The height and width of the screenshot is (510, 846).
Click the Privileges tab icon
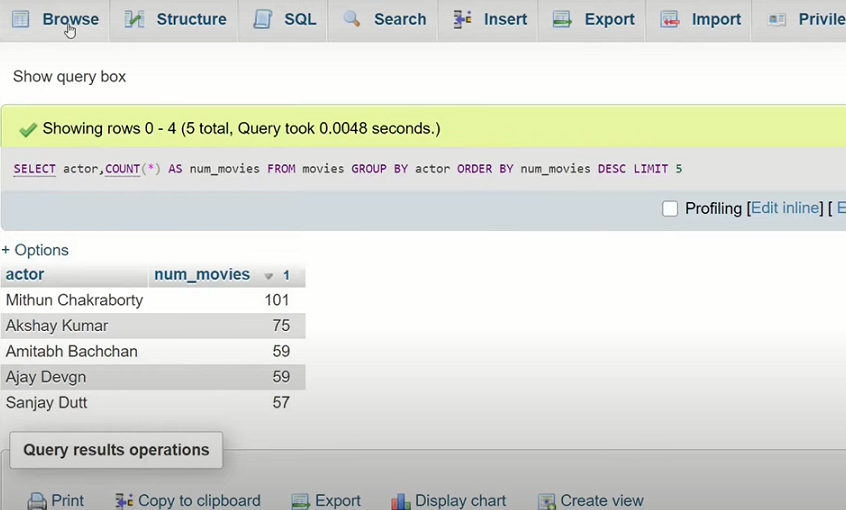click(777, 19)
